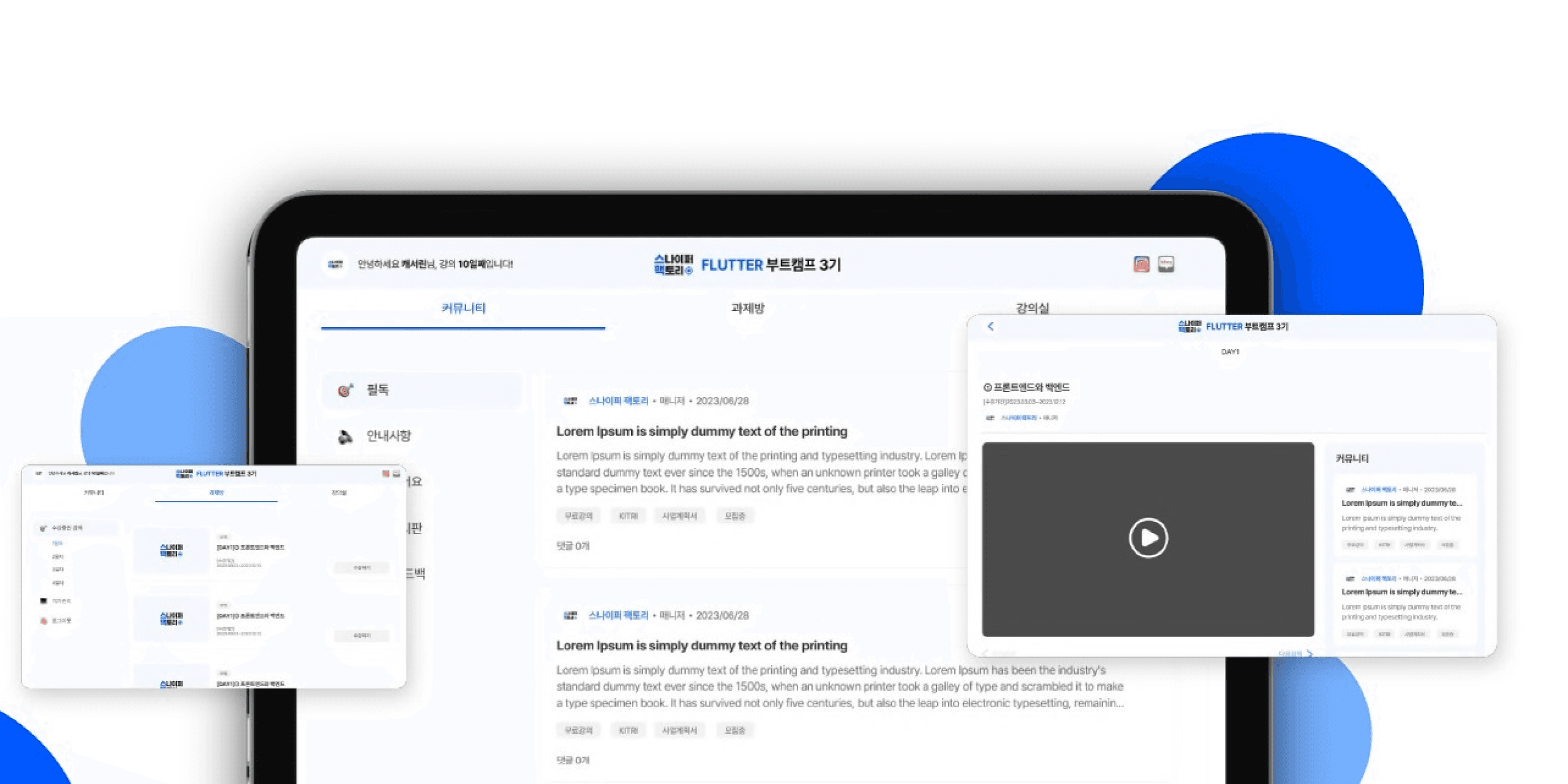Image resolution: width=1568 pixels, height=784 pixels.
Task: Open the upper post titled Lorem Ipsum is simply dummy text
Action: pos(702,431)
